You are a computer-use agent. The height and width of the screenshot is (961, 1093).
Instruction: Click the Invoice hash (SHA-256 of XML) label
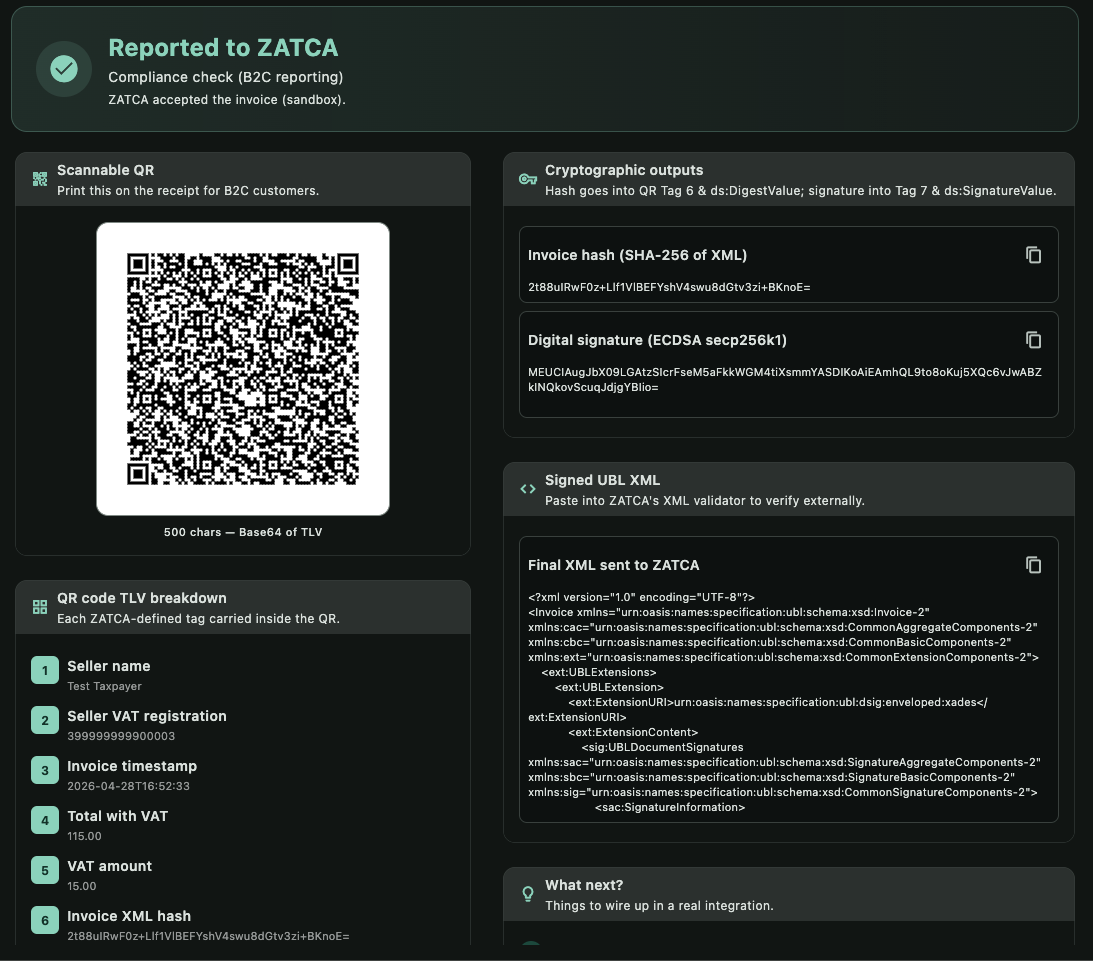click(x=637, y=255)
